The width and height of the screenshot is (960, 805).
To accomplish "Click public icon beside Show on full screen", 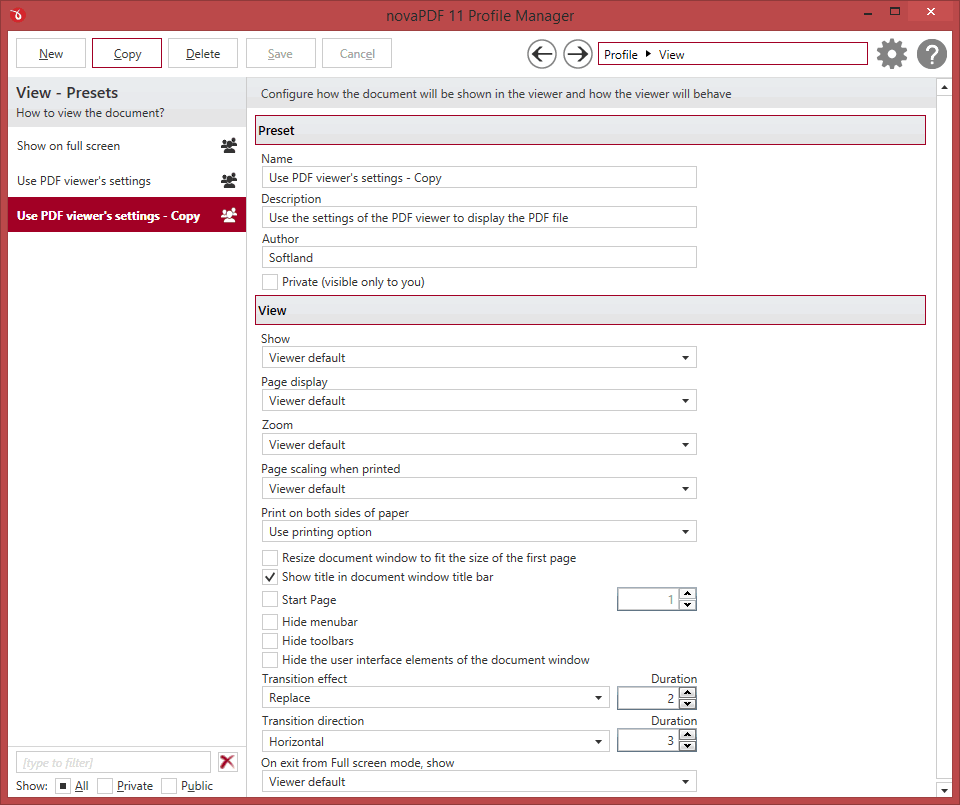I will tap(229, 146).
